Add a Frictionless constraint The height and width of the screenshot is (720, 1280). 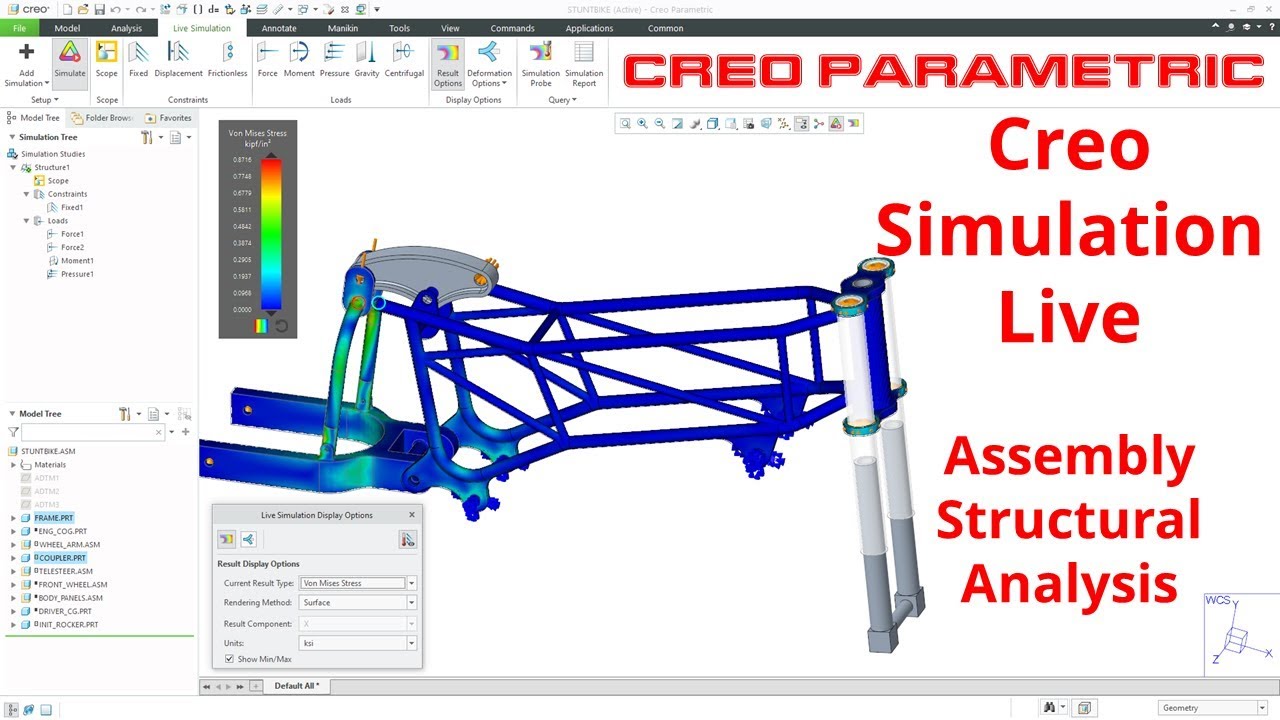click(228, 61)
